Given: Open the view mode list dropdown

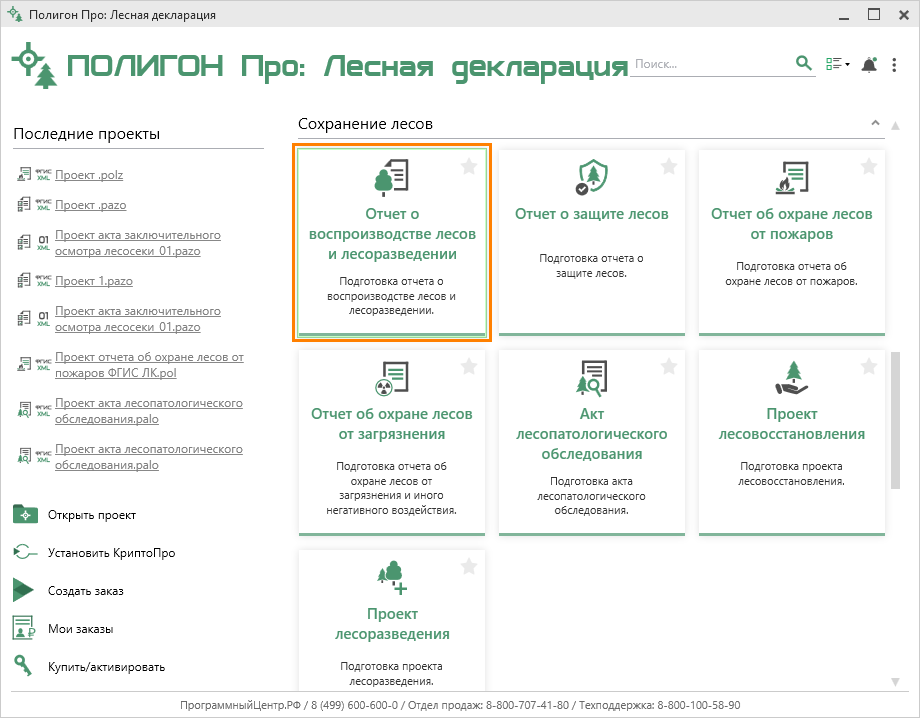Looking at the screenshot, I should pyautogui.click(x=837, y=63).
